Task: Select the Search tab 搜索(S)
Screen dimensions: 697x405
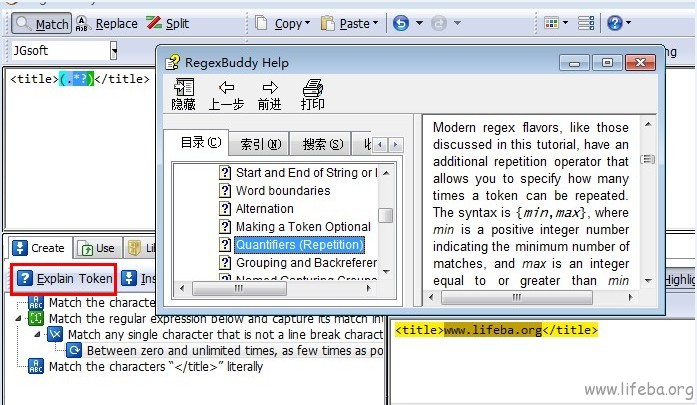Action: (322, 144)
